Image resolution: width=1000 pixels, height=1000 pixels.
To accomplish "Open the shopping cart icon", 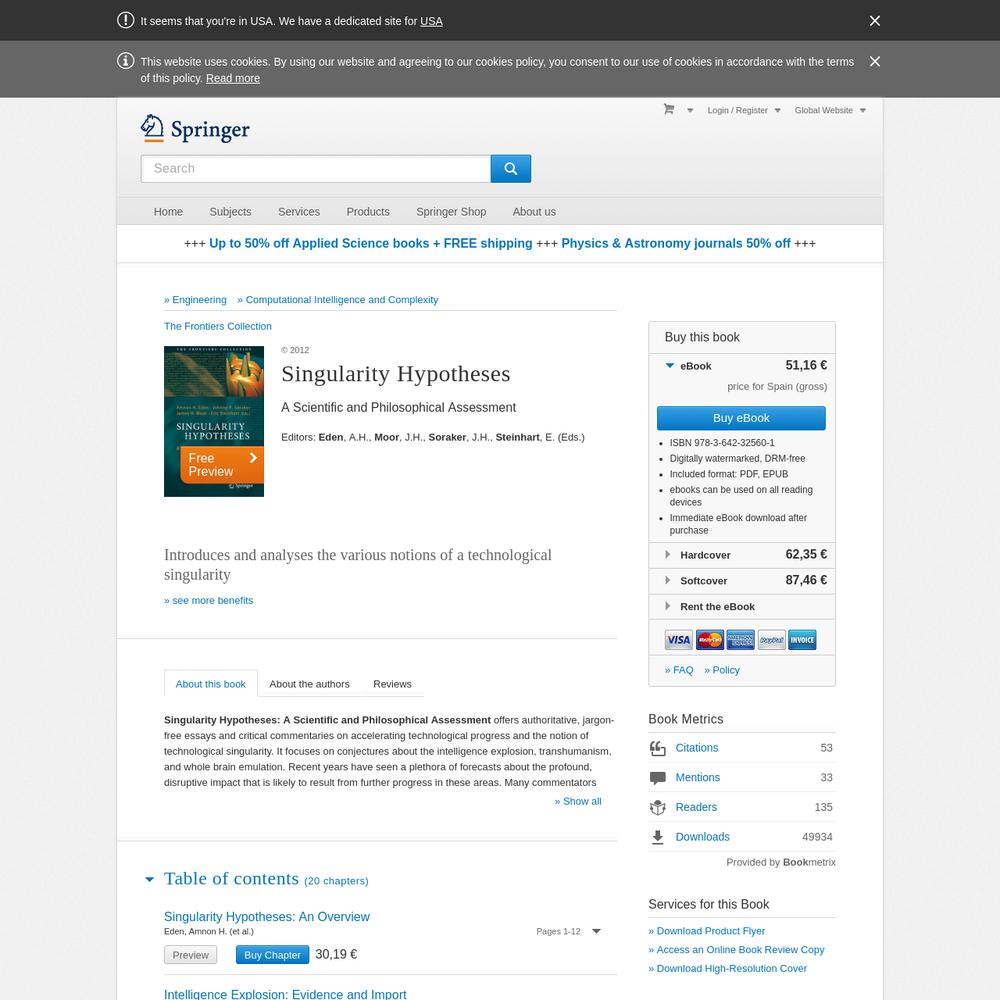I will click(x=668, y=109).
